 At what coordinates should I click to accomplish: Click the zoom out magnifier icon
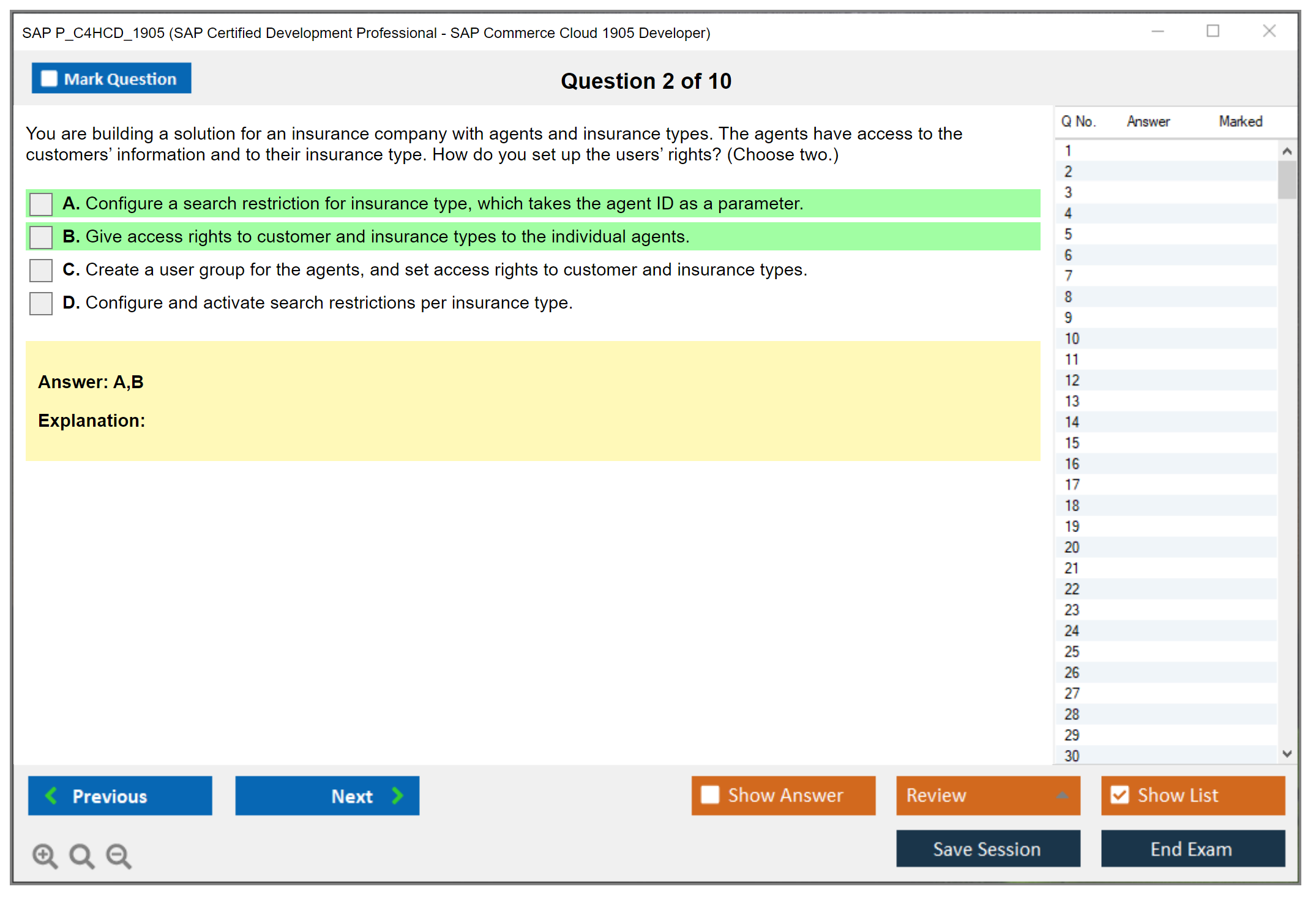point(118,855)
